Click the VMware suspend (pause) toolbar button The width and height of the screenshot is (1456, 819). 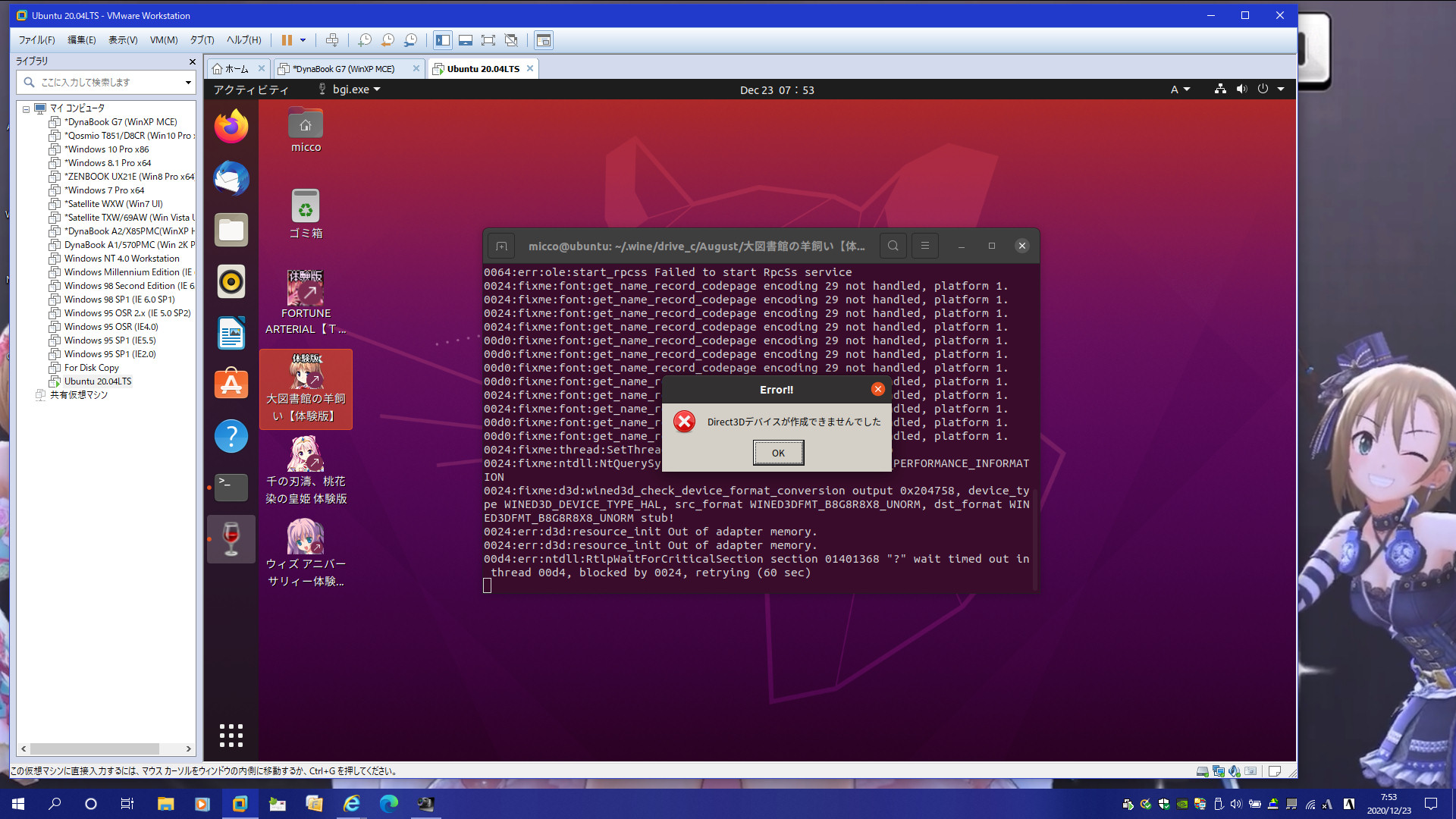click(x=287, y=40)
